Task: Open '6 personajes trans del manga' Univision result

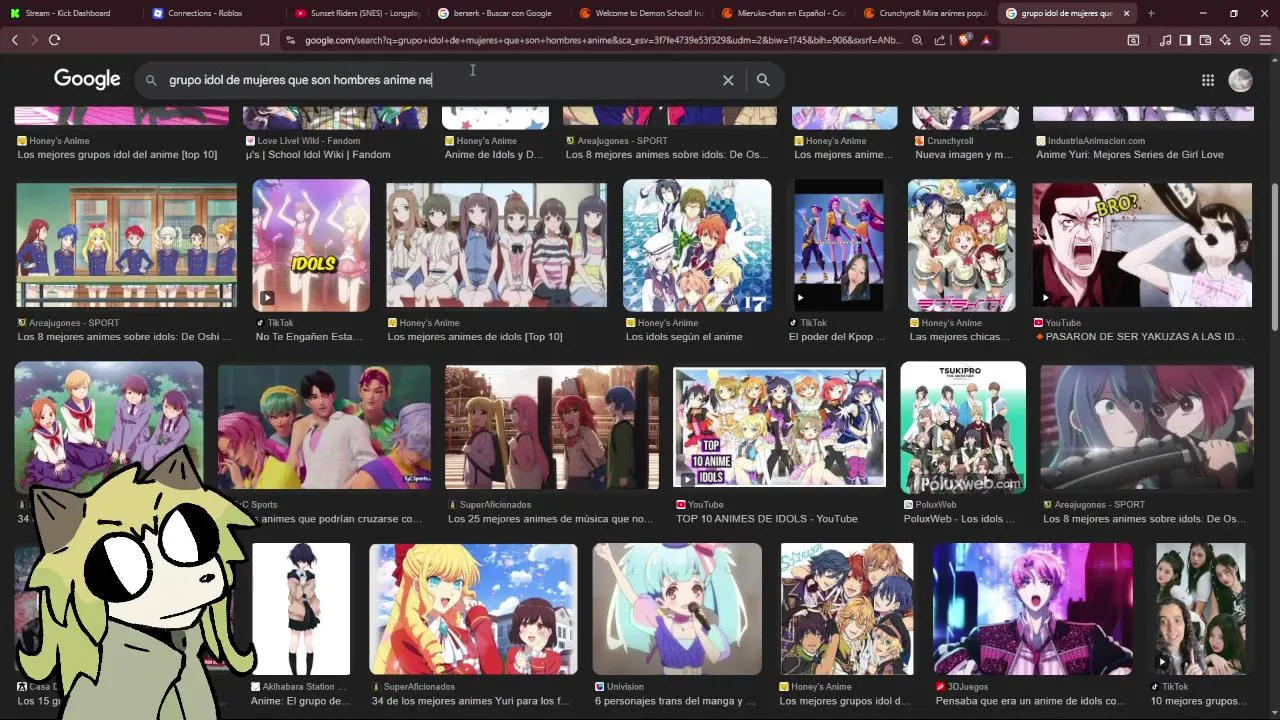Action: coord(675,701)
